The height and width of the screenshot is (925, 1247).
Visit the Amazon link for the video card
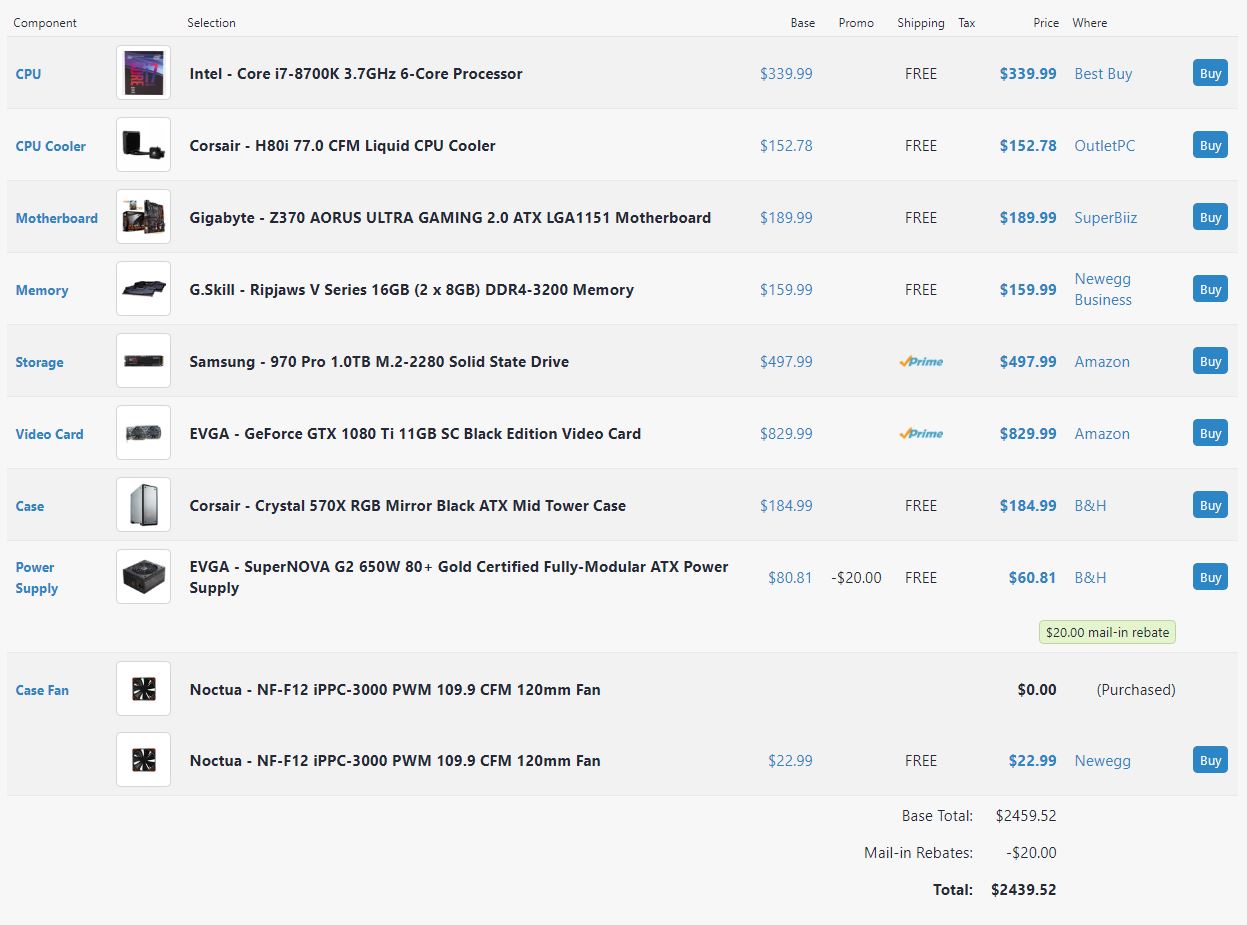(x=1102, y=433)
